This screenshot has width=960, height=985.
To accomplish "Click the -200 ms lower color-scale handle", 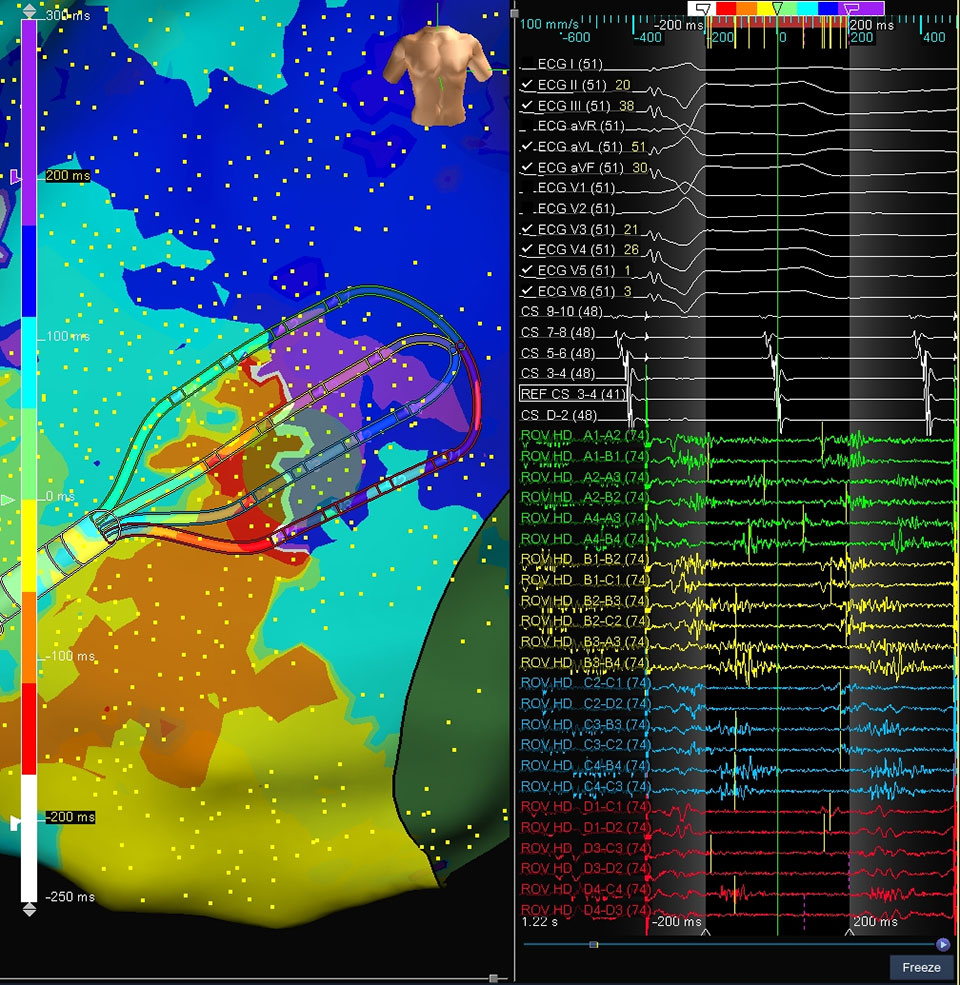I will [16, 822].
